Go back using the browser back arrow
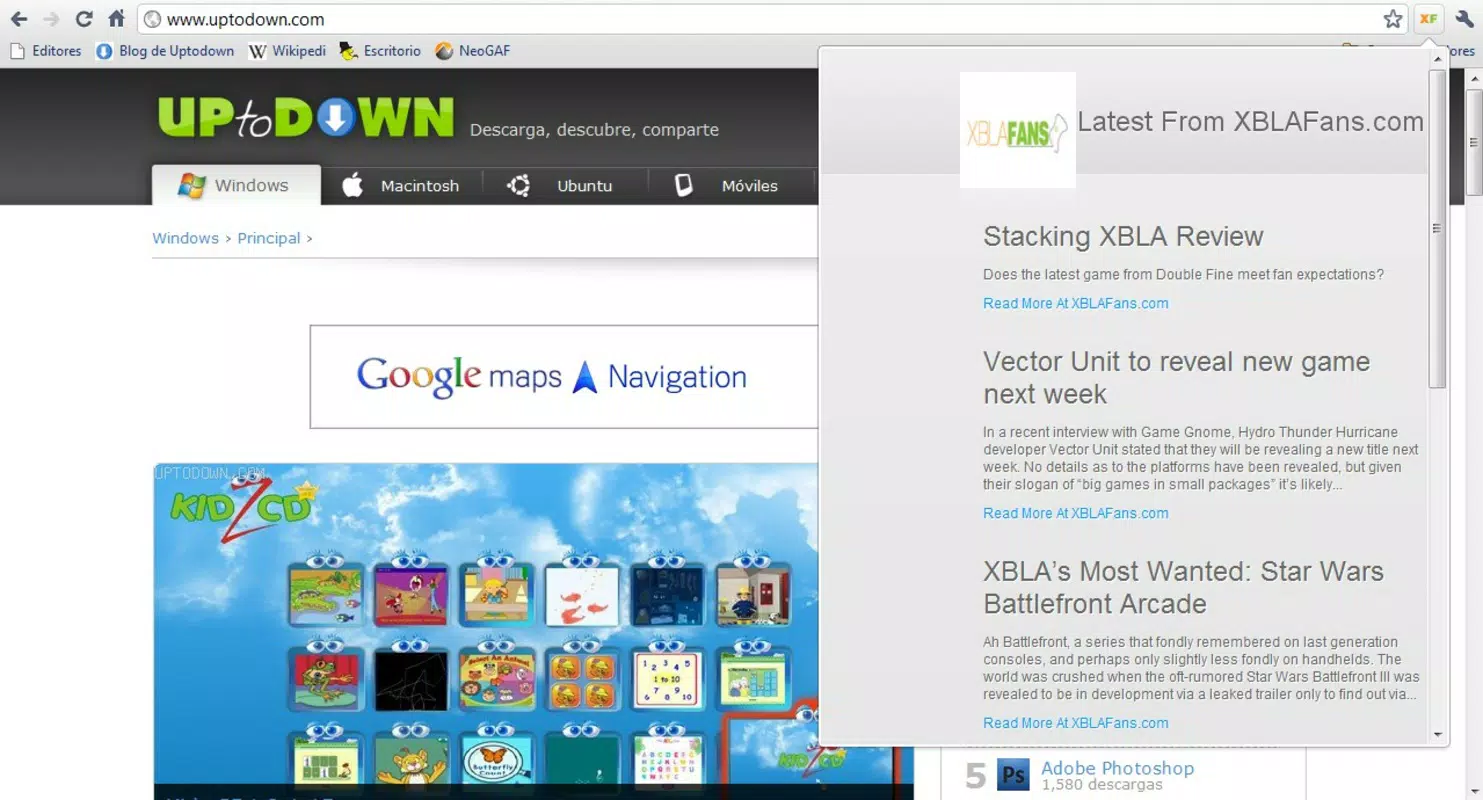The image size is (1483, 800). click(19, 19)
